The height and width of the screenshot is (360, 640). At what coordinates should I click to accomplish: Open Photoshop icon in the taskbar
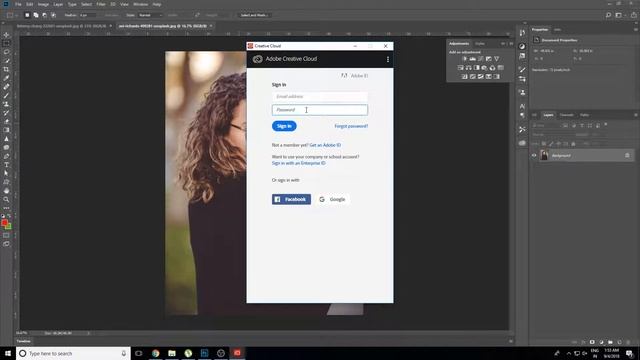click(x=204, y=353)
